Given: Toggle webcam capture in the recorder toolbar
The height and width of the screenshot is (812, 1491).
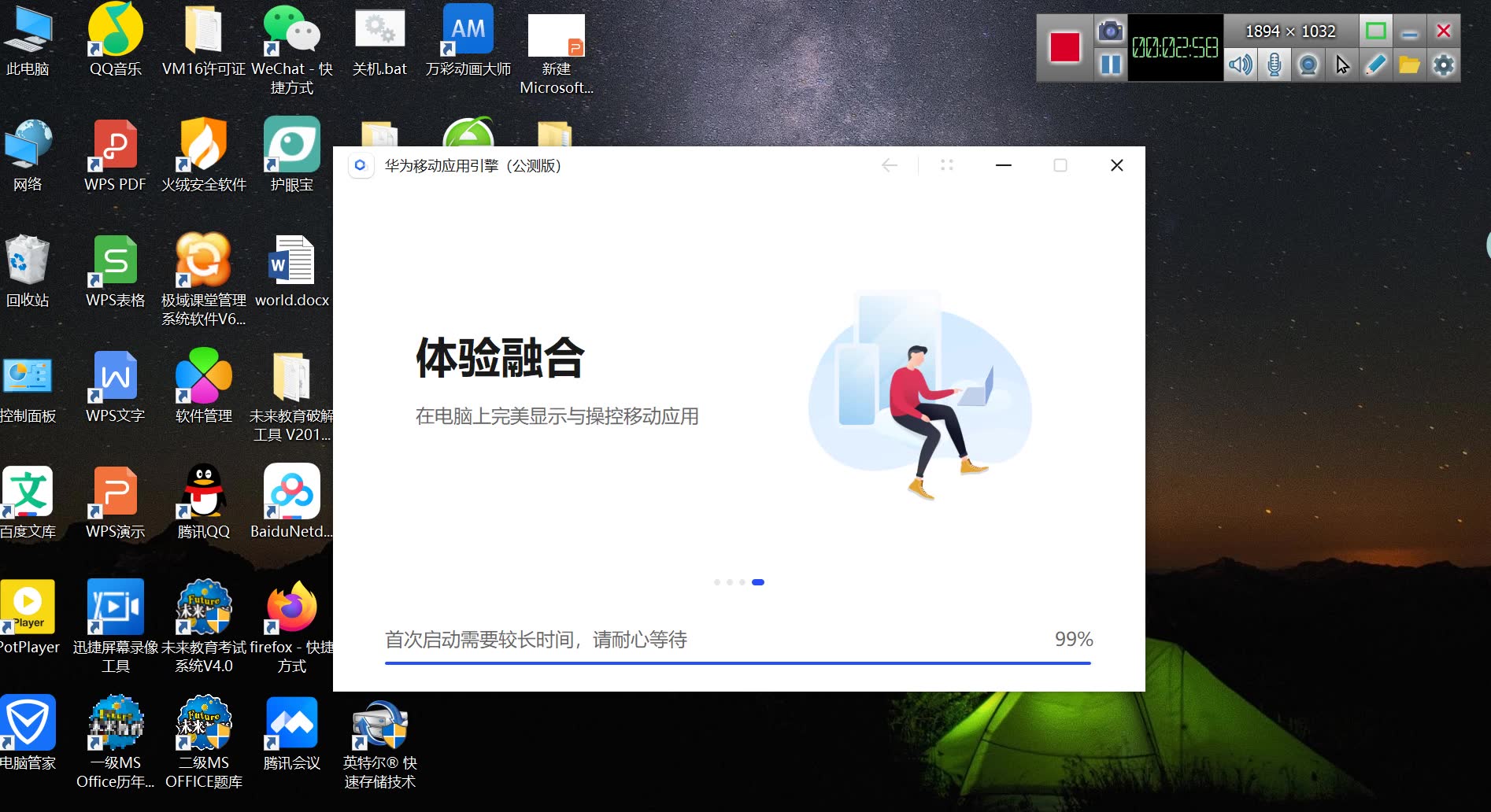Looking at the screenshot, I should coord(1308,65).
